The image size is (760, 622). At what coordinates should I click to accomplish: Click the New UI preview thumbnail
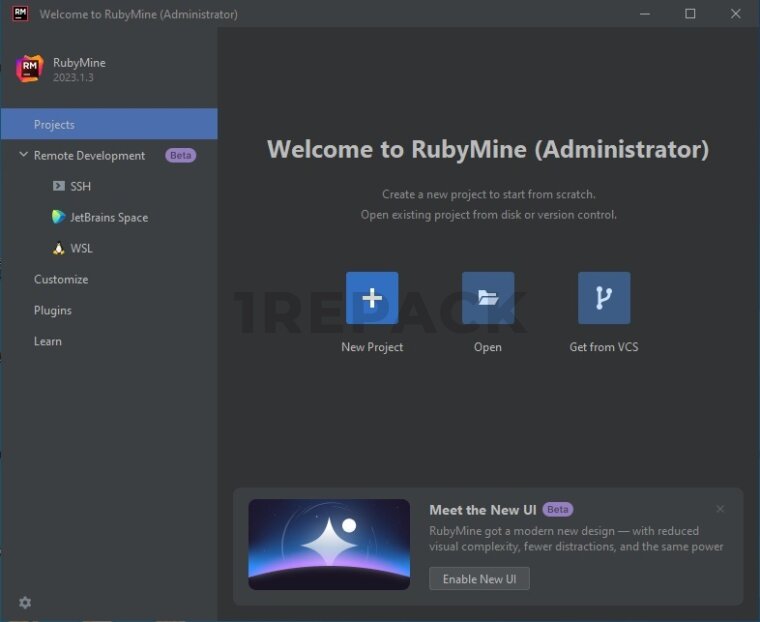click(x=329, y=544)
